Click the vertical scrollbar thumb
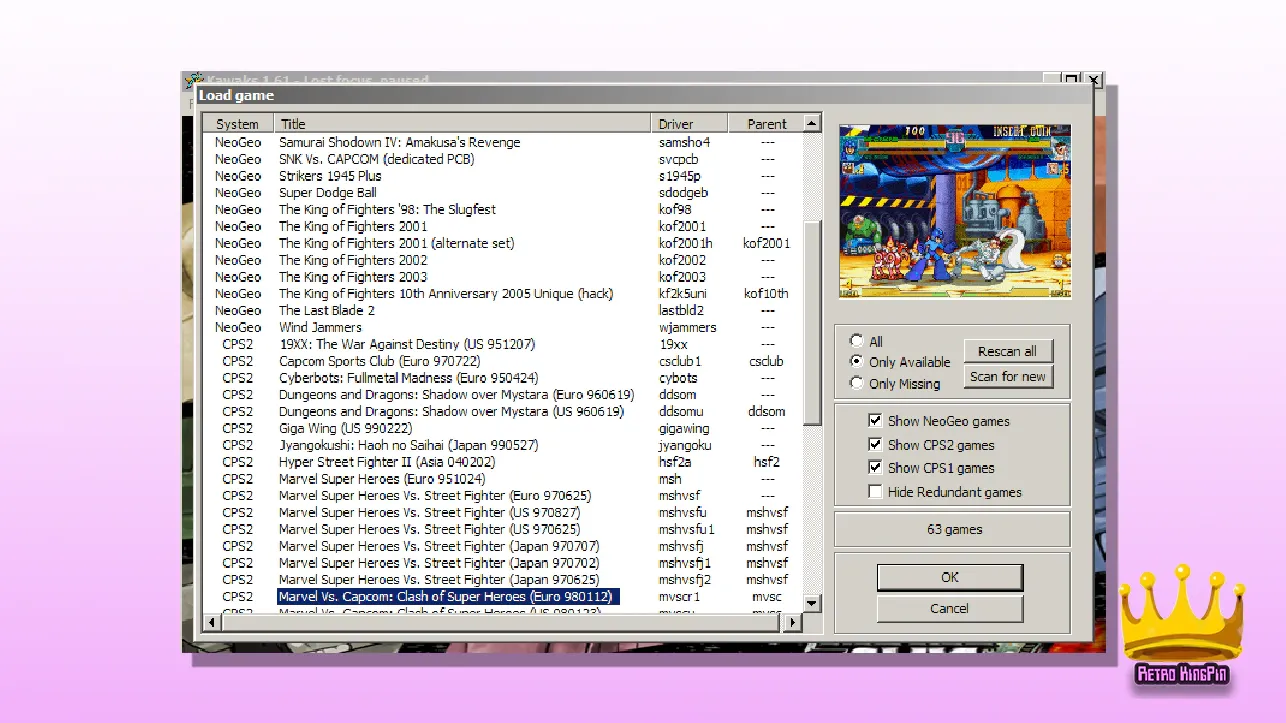Viewport: 1286px width, 723px height. pos(812,323)
